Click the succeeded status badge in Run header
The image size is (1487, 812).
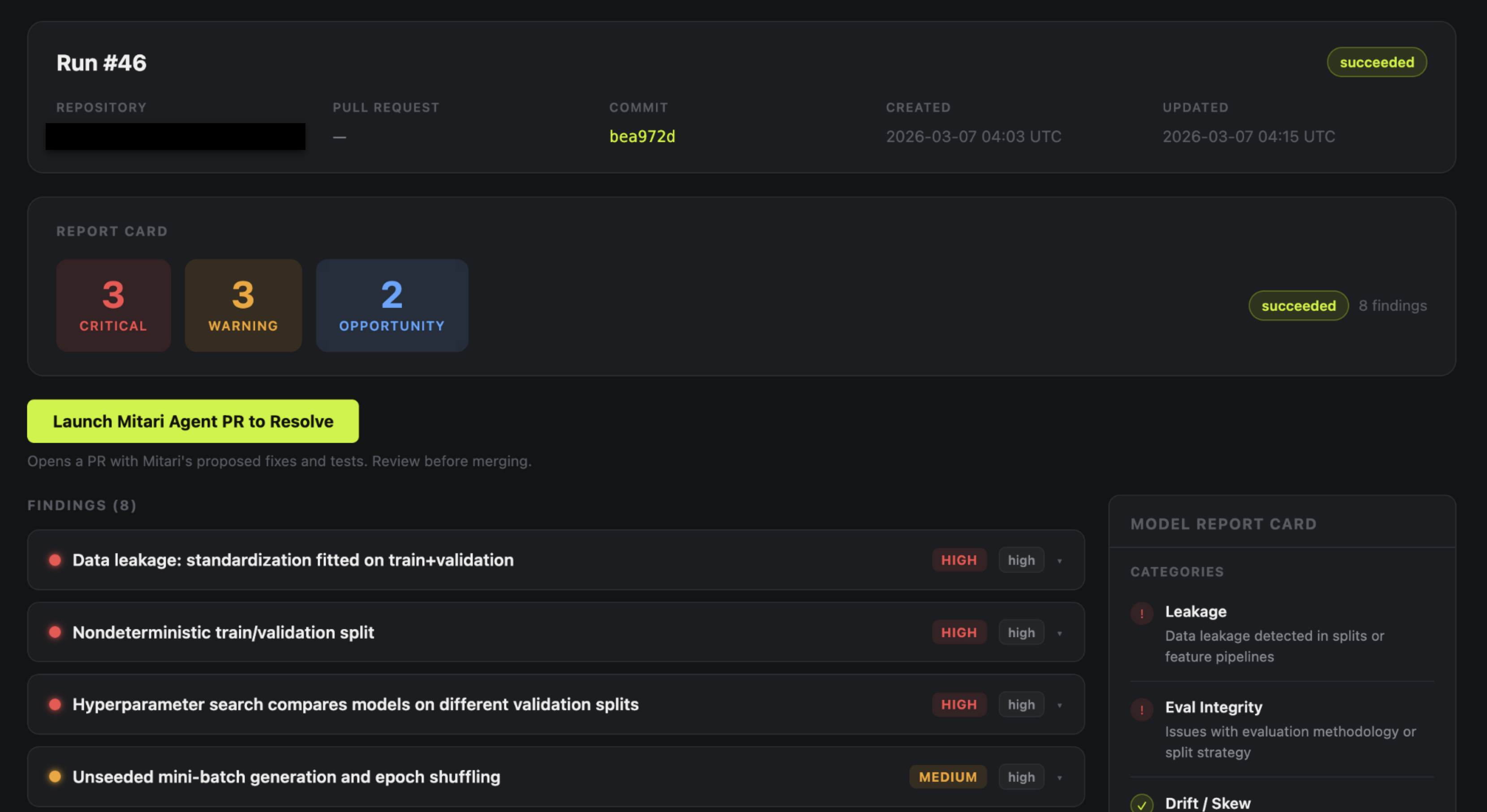(1376, 62)
